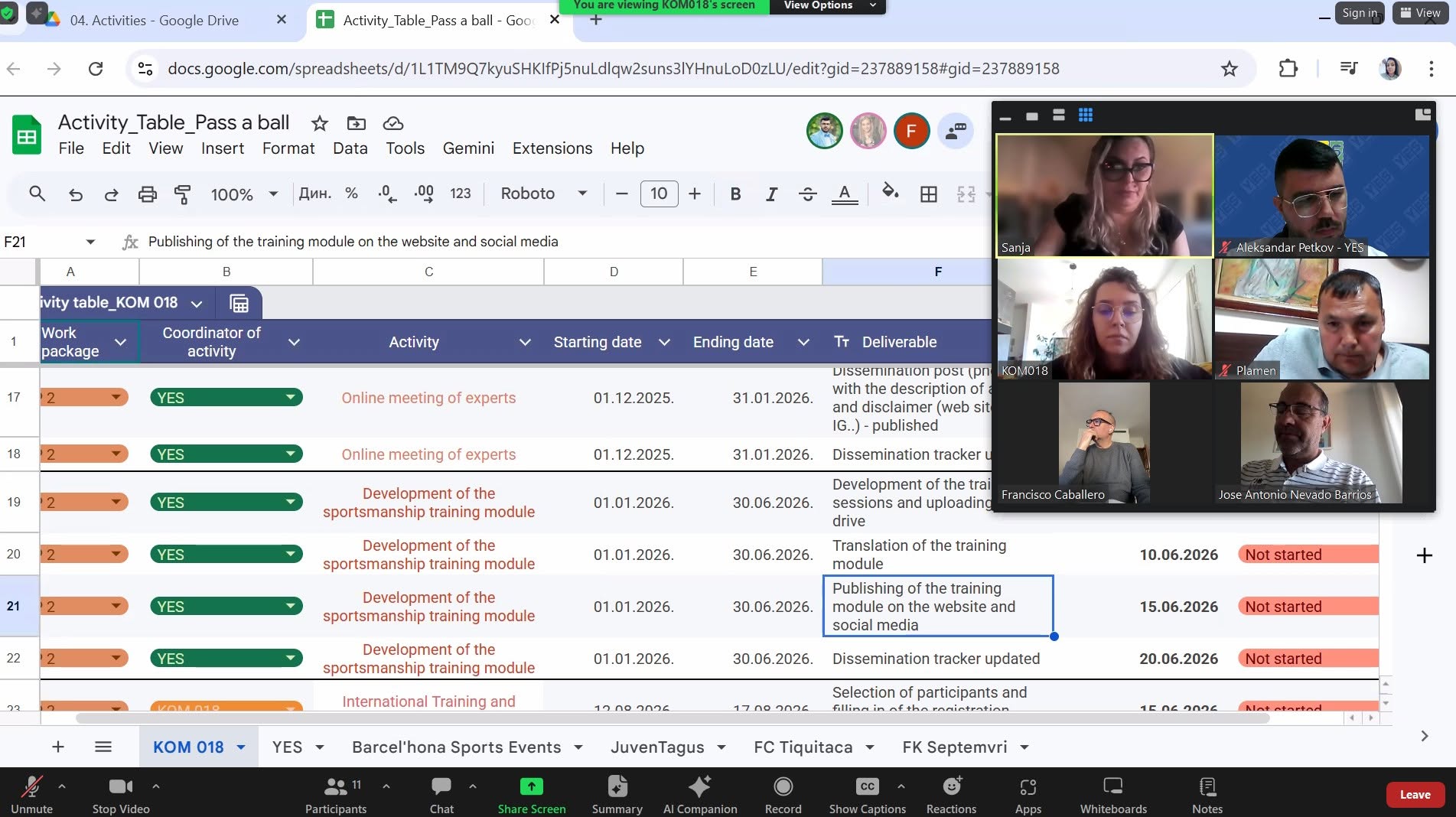Add a new sheet
1456x817 pixels.
coord(58,747)
